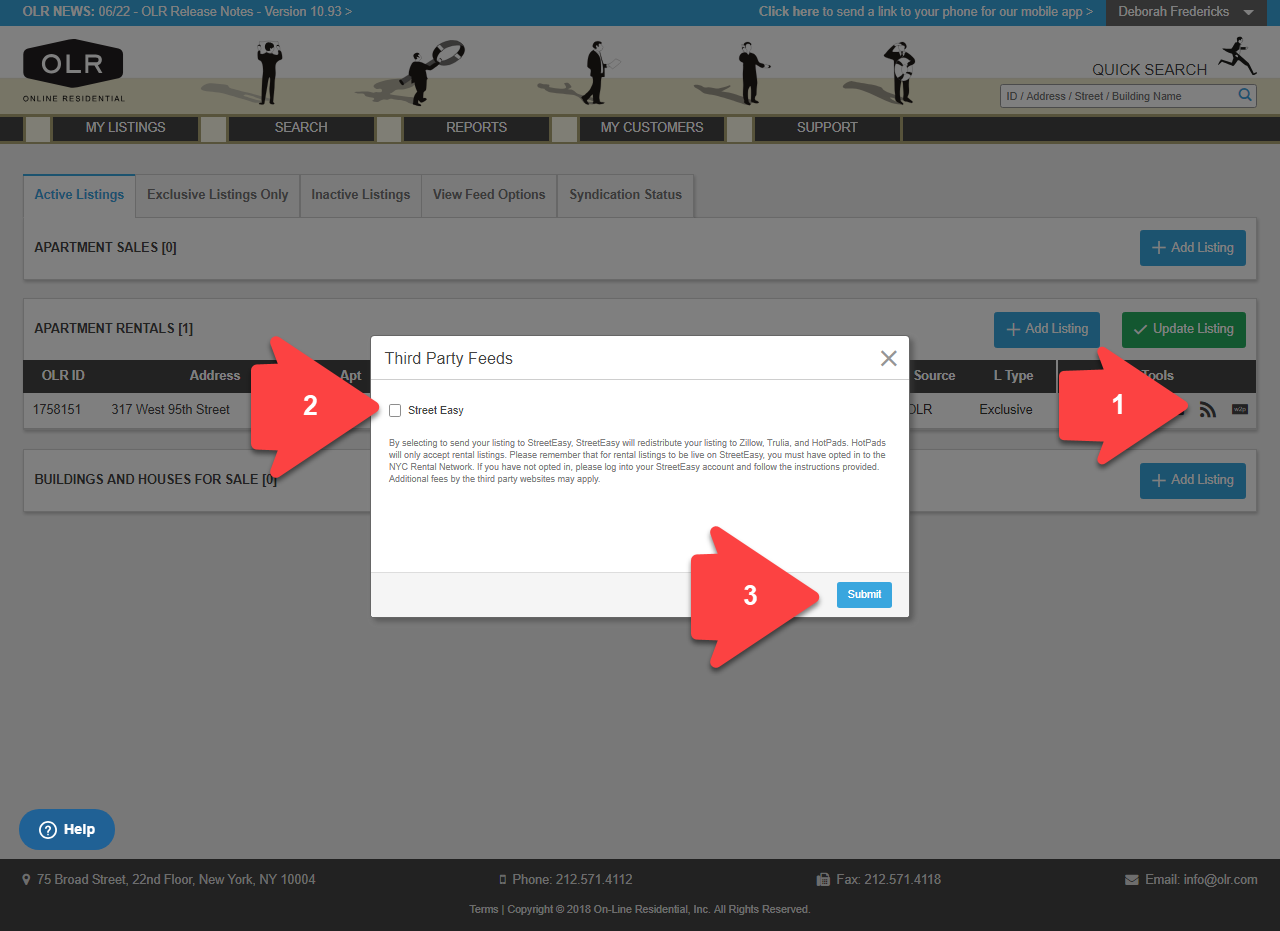
Task: Click the Third Party Feeds dialog title
Action: (x=449, y=358)
